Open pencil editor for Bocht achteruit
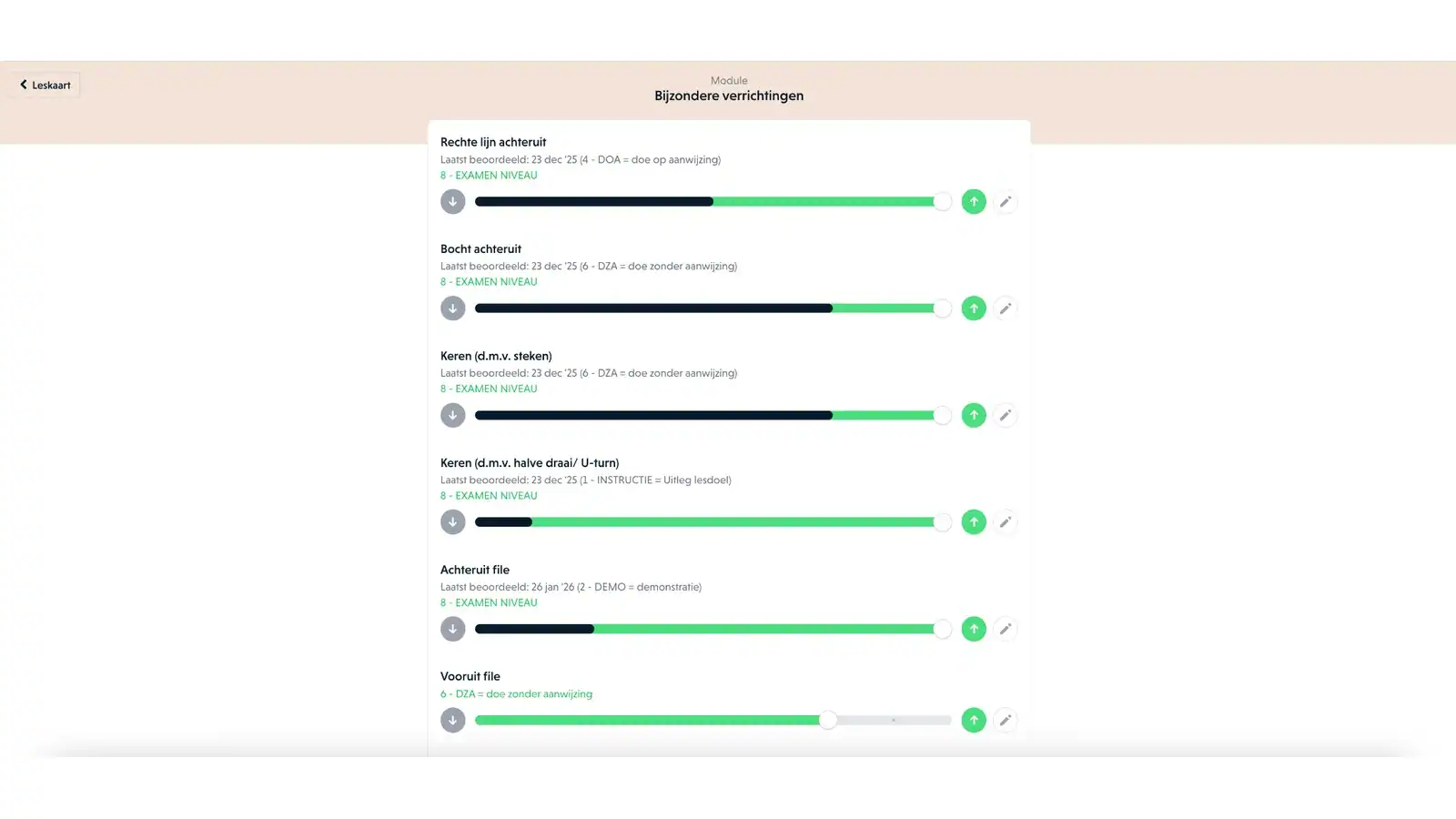 (1005, 308)
